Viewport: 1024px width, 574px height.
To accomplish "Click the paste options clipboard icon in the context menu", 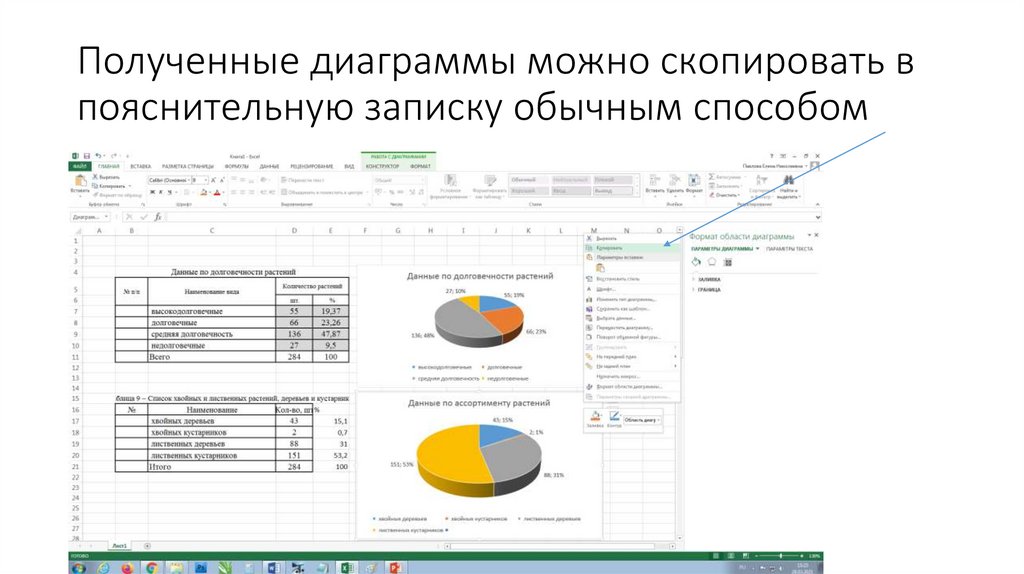I will click(x=600, y=268).
